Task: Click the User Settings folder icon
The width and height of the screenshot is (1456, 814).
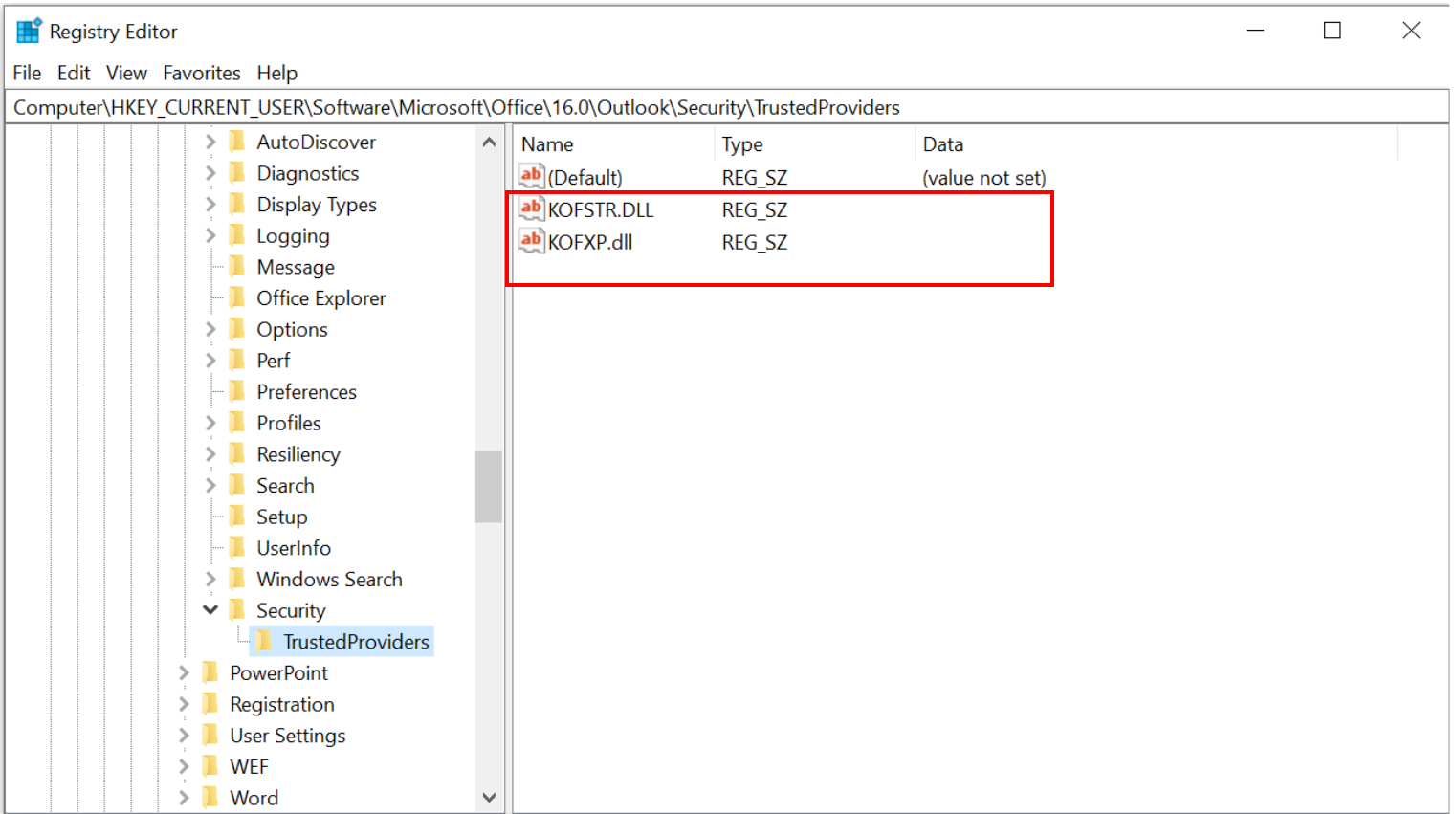Action: 210,736
